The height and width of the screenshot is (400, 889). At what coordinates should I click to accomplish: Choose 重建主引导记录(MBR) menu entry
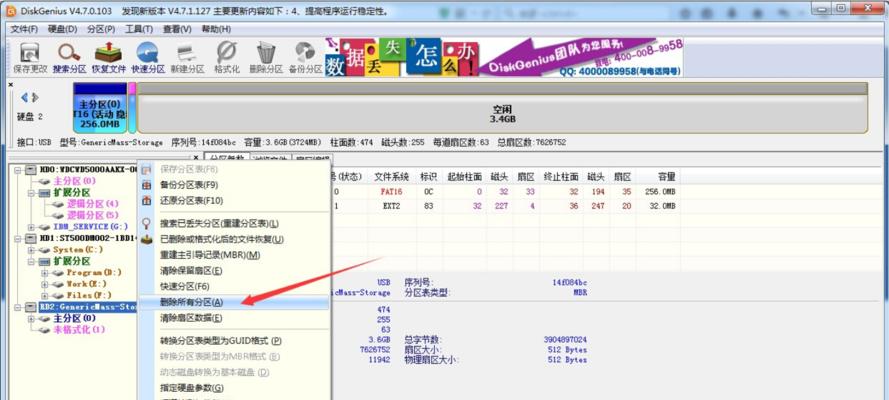[234, 255]
